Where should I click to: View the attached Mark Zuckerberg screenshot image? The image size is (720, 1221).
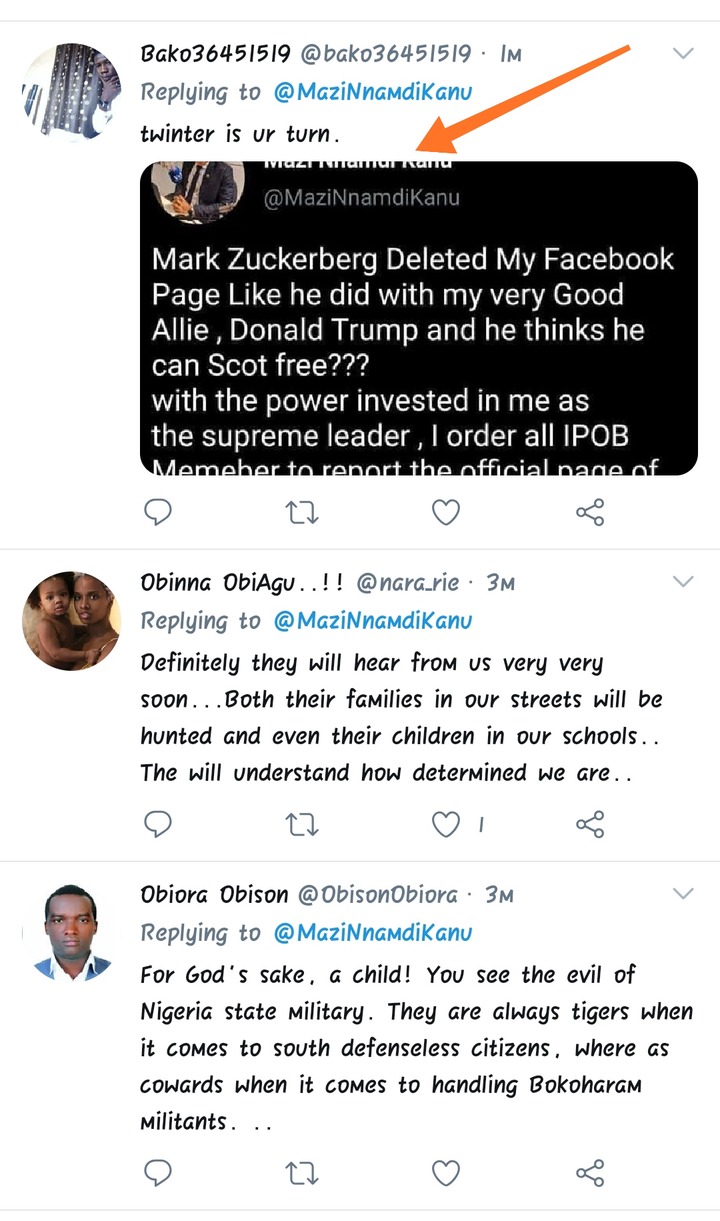coord(419,318)
